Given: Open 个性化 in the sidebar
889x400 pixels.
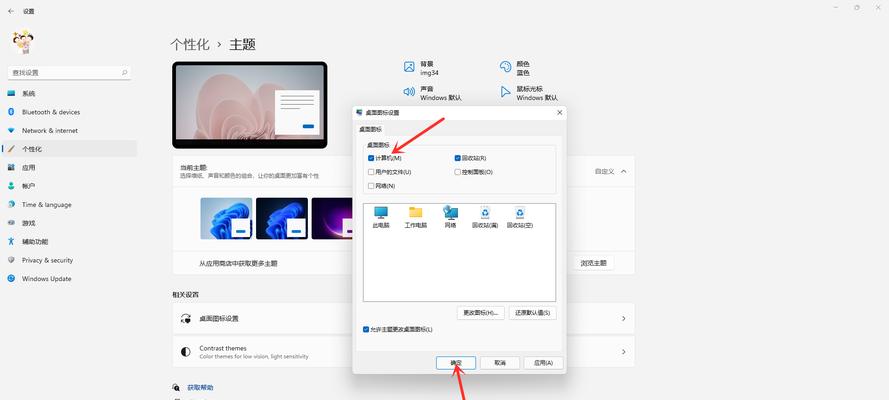Looking at the screenshot, I should click(x=69, y=149).
